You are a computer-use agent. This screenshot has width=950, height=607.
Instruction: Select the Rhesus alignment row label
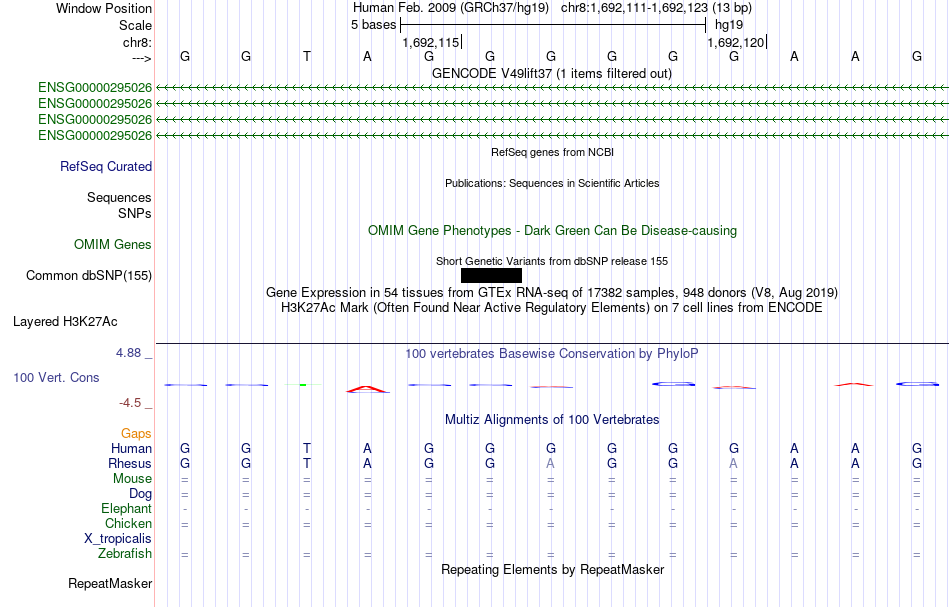(x=130, y=463)
